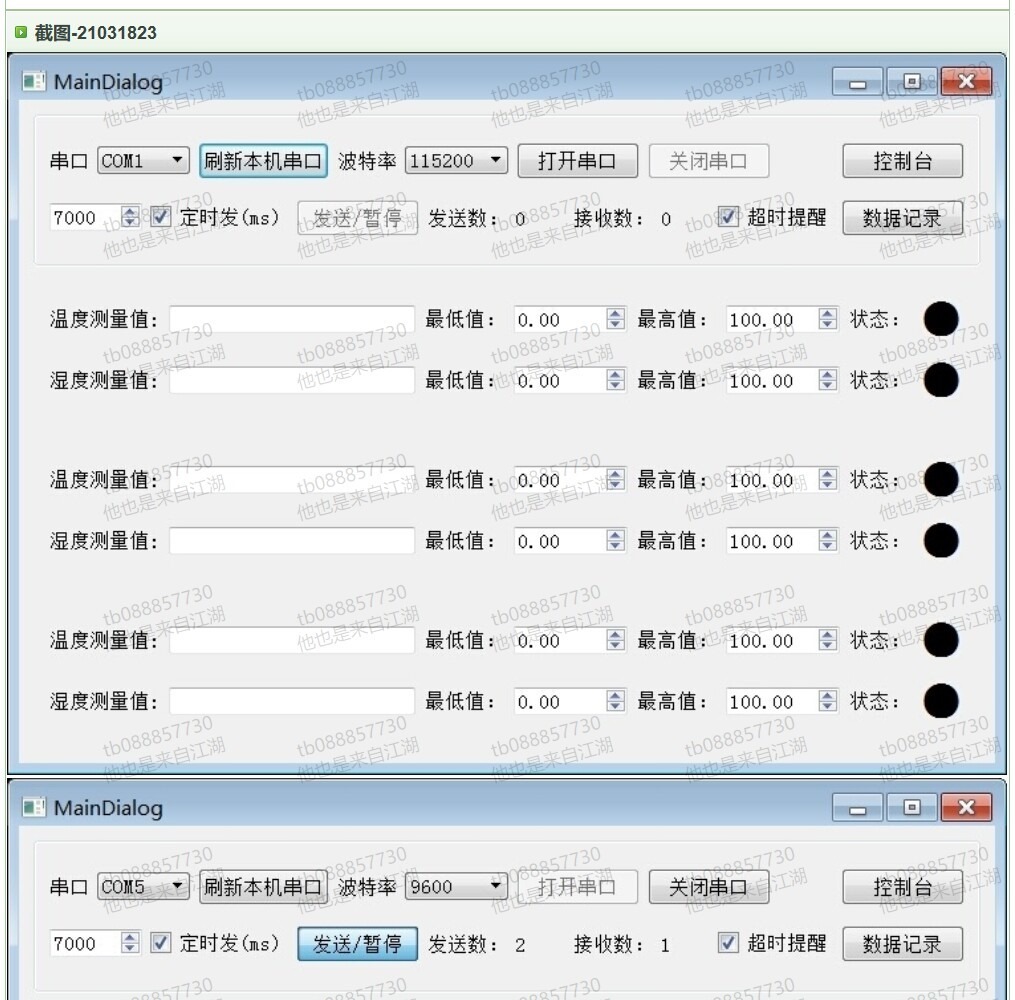The image size is (1015, 1000).
Task: Click 刷新本机串口 in upper window
Action: click(x=263, y=160)
